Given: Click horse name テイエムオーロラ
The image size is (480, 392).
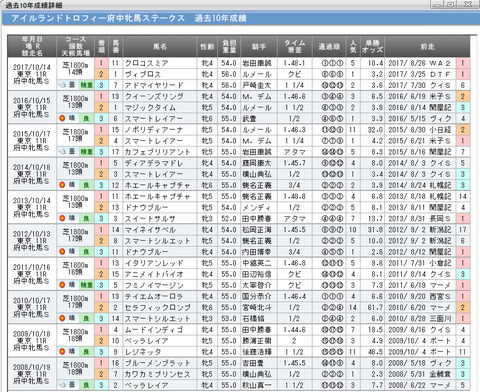Looking at the screenshot, I should 154,296.
